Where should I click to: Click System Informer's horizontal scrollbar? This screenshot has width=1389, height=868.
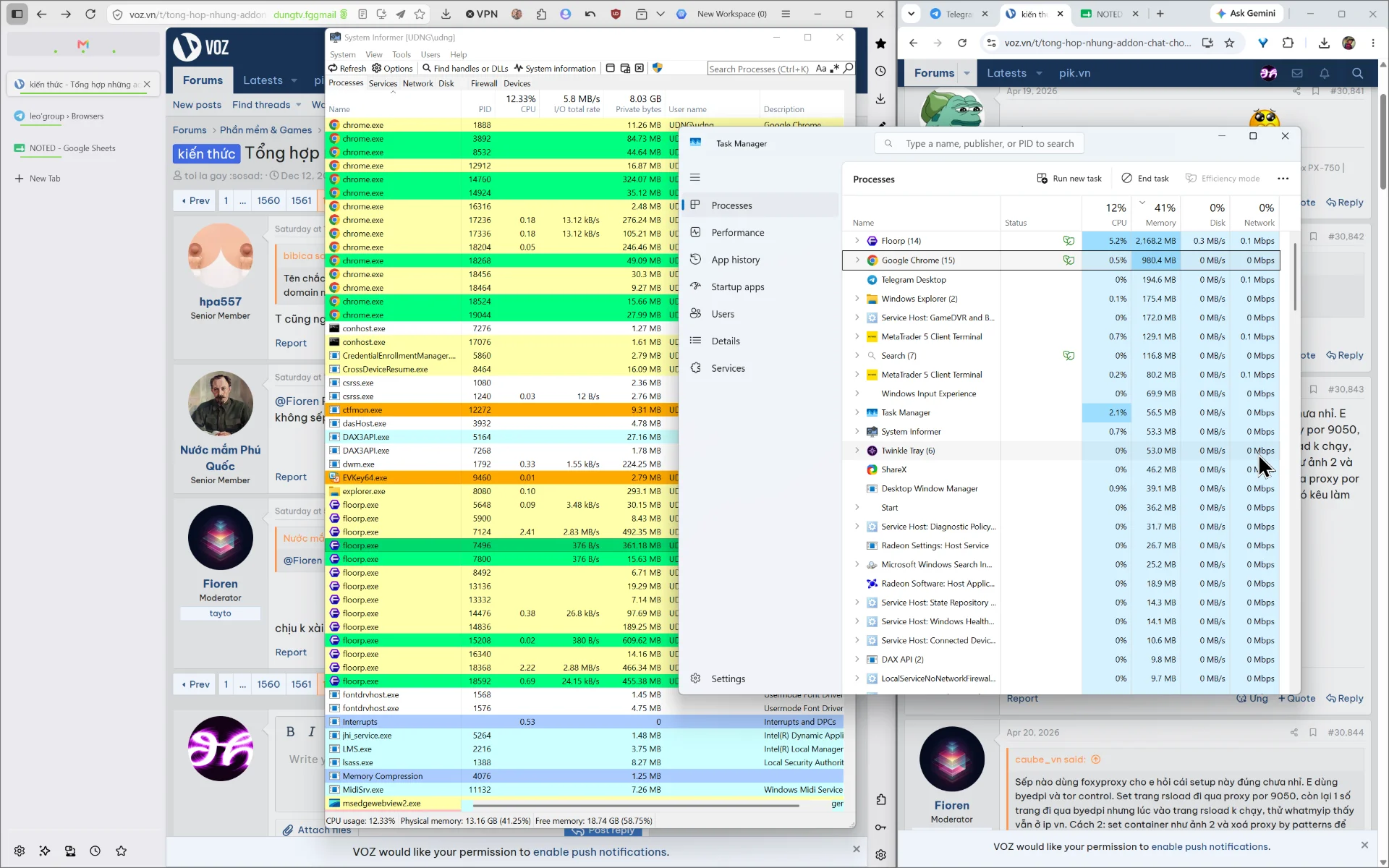pyautogui.click(x=636, y=805)
